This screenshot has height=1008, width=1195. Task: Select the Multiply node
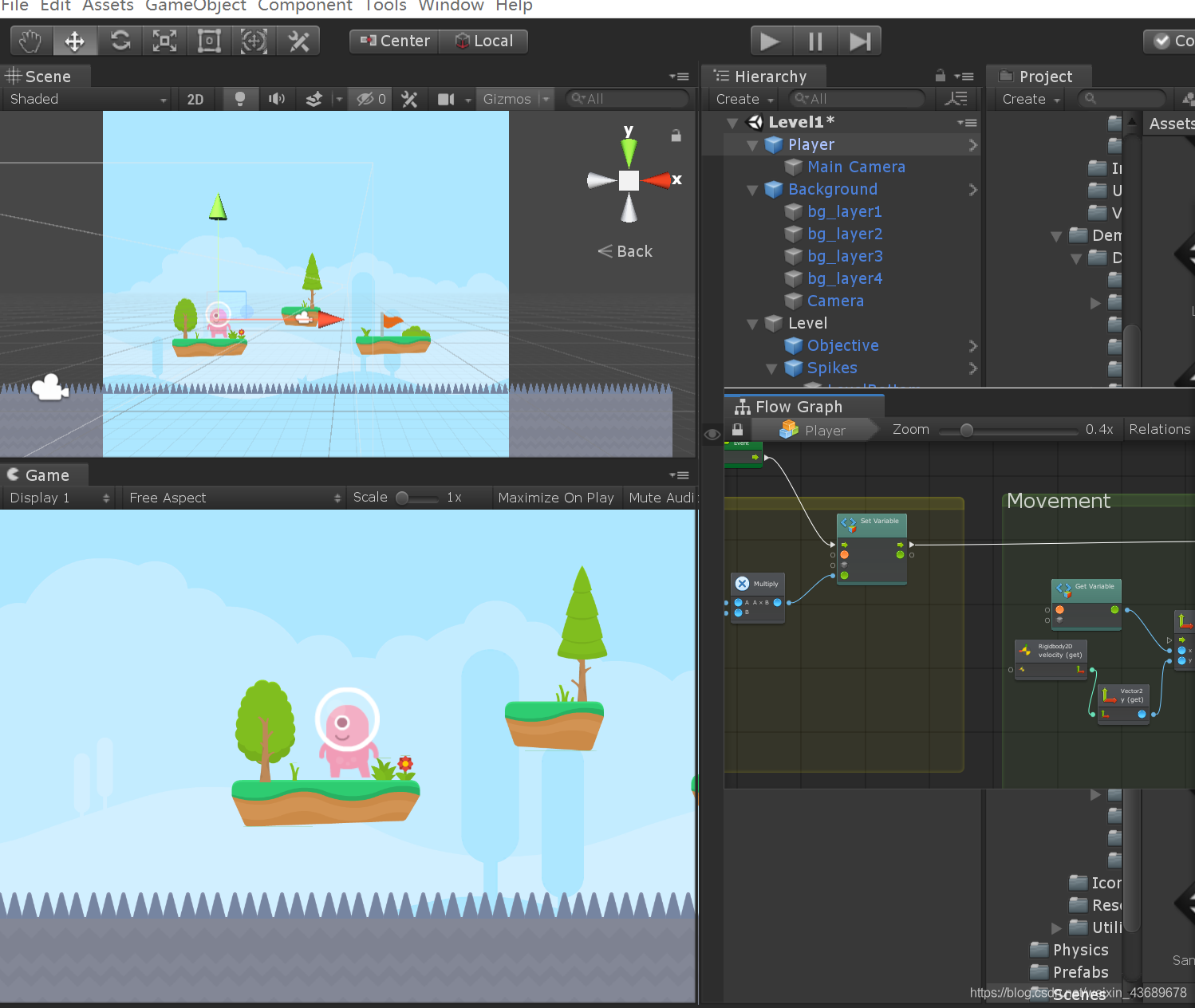(758, 597)
